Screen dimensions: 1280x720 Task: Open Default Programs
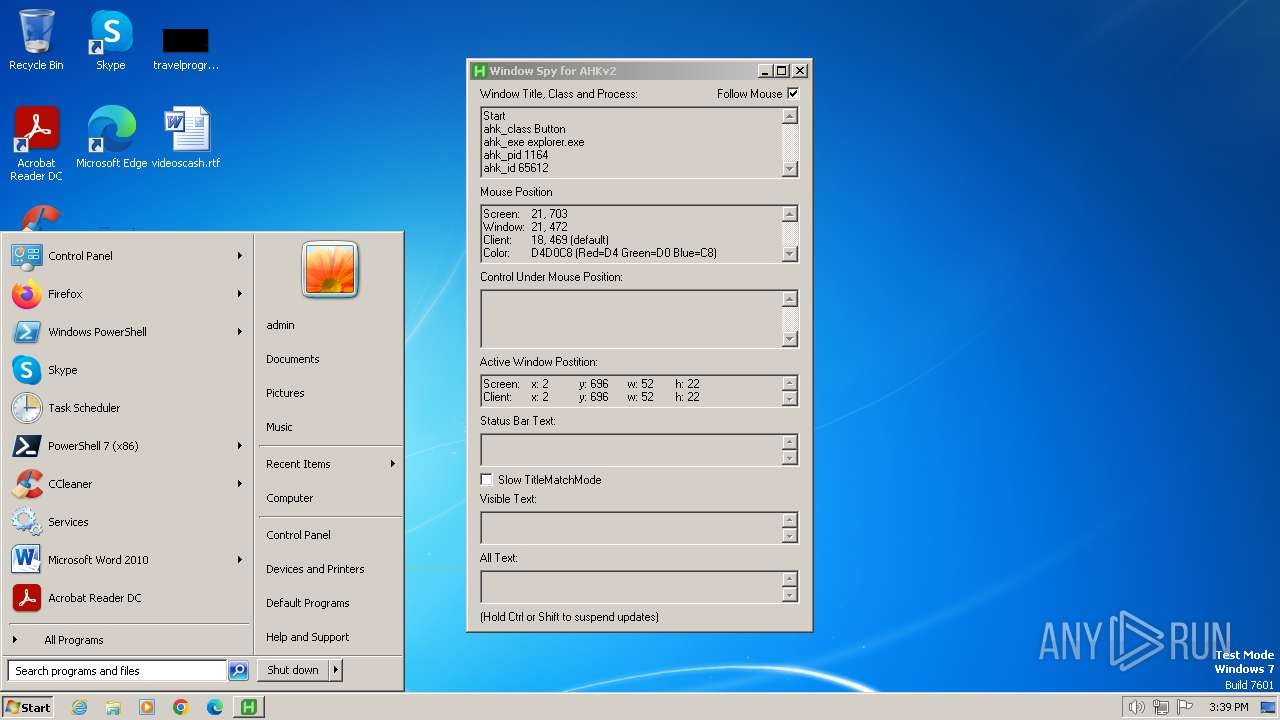308,603
